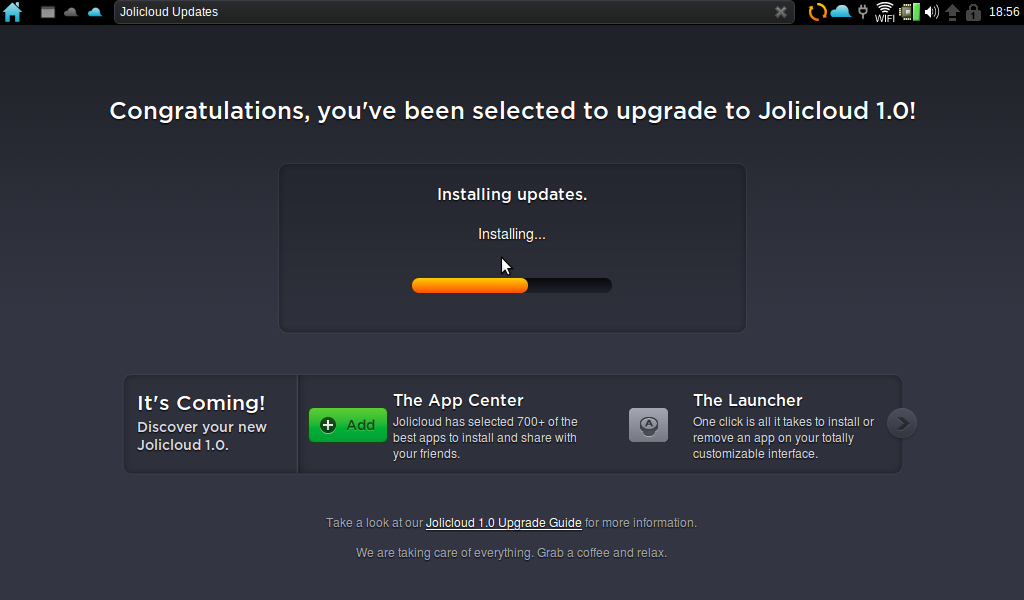1024x600 pixels.
Task: Advance carousel with right arrow button
Action: tap(902, 423)
